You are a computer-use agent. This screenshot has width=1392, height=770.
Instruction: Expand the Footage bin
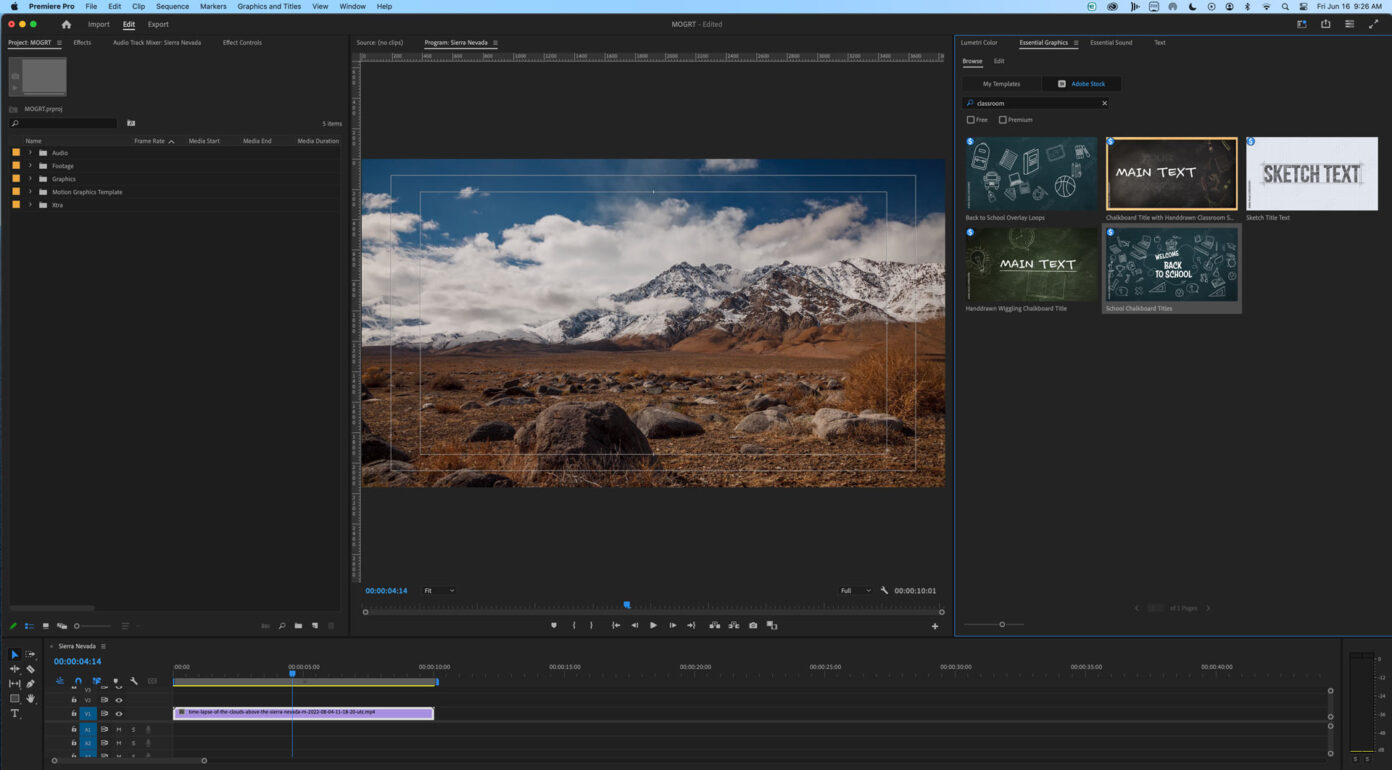29,165
